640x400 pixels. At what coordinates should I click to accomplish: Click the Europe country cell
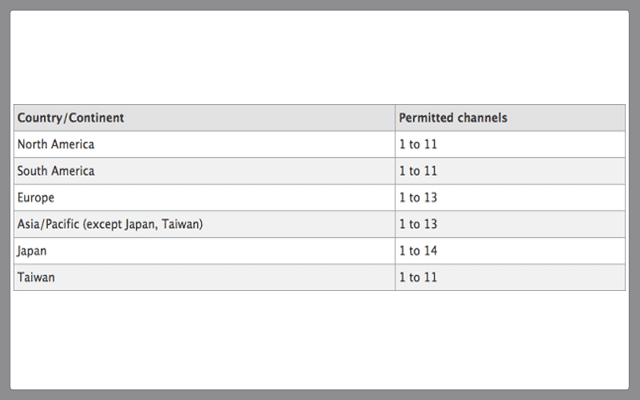click(36, 198)
